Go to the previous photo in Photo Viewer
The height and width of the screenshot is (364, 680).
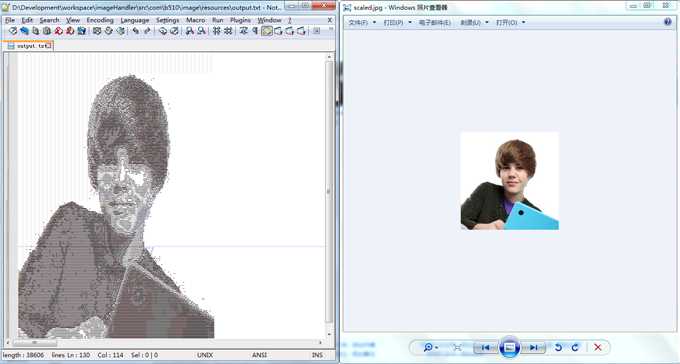485,348
